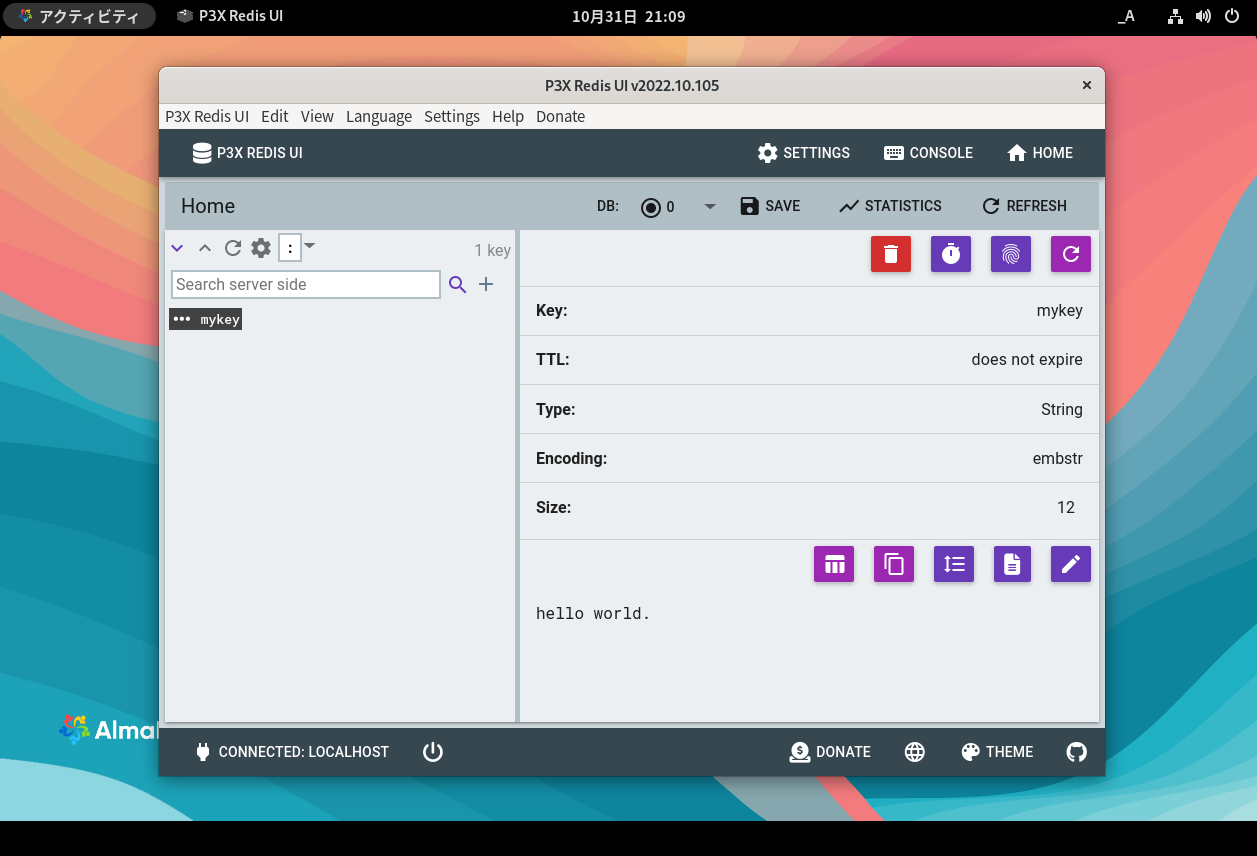1257x856 pixels.
Task: Click the P3X REDIS UI database logo
Action: [x=247, y=153]
